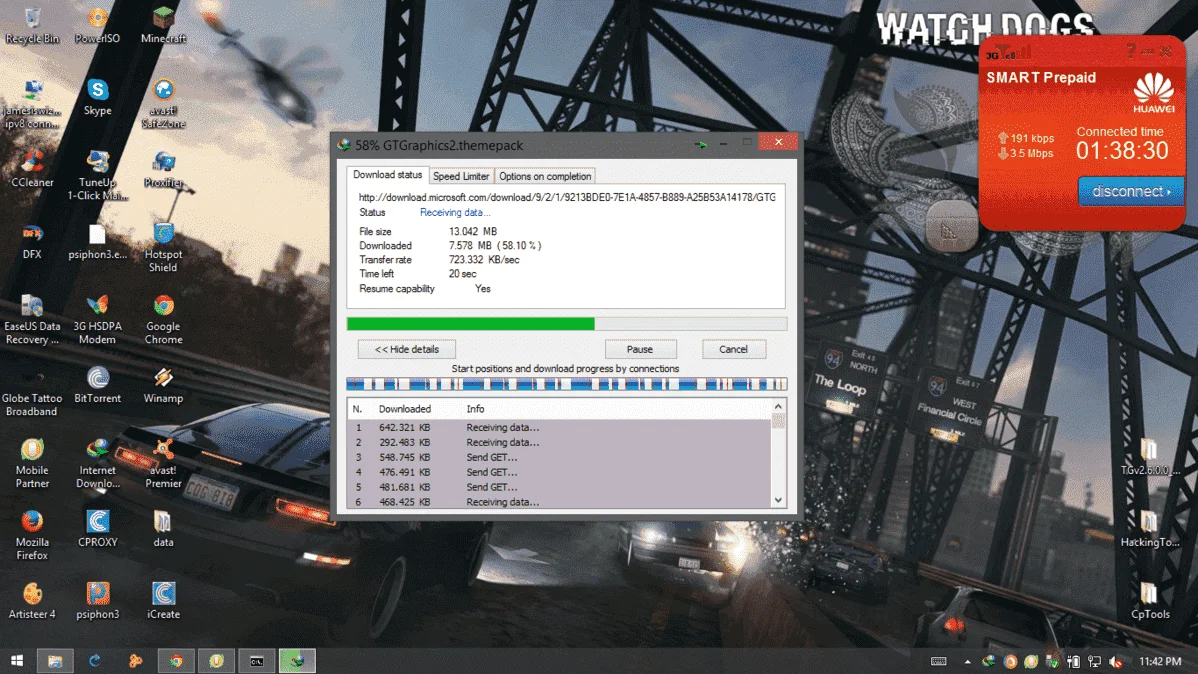This screenshot has width=1198, height=674.
Task: Cancel the download
Action: 733,349
